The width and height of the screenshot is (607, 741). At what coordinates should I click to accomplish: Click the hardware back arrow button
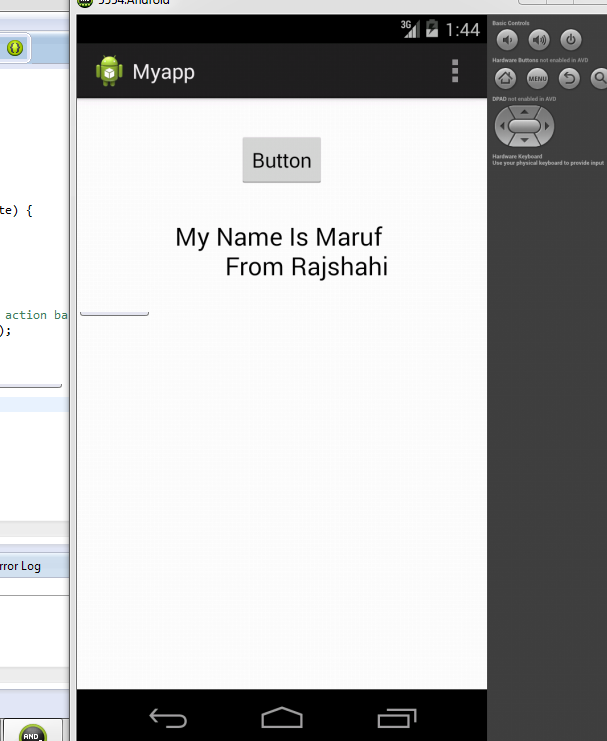569,78
